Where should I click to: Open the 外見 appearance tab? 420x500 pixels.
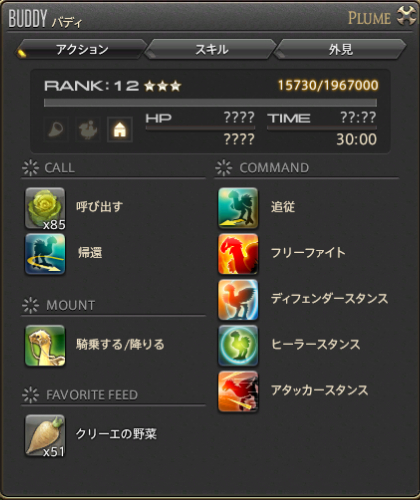[x=341, y=49]
